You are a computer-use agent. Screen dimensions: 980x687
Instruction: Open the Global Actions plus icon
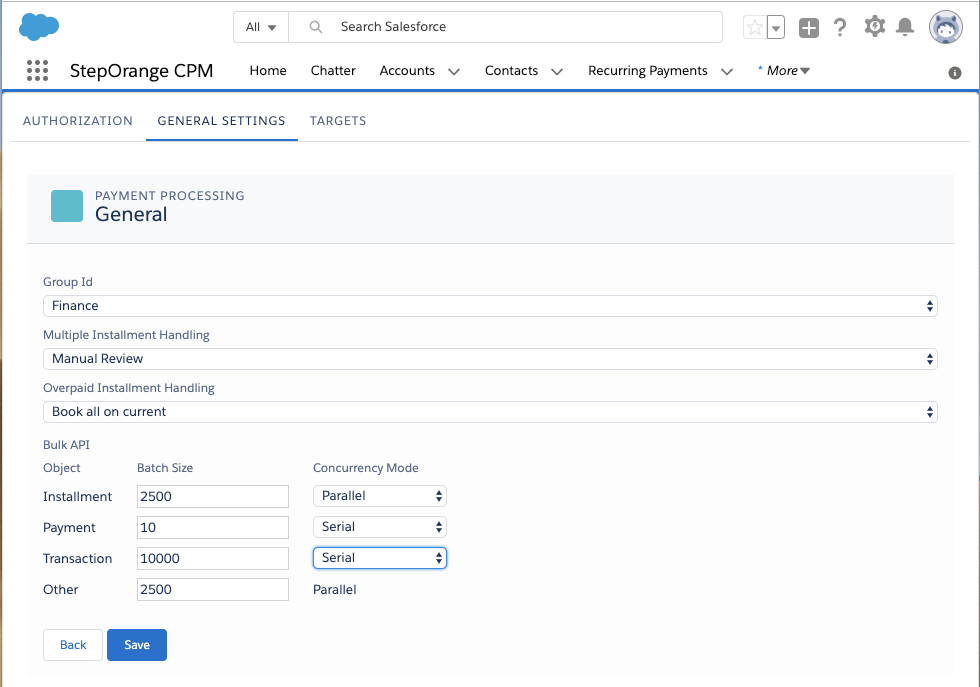click(809, 28)
